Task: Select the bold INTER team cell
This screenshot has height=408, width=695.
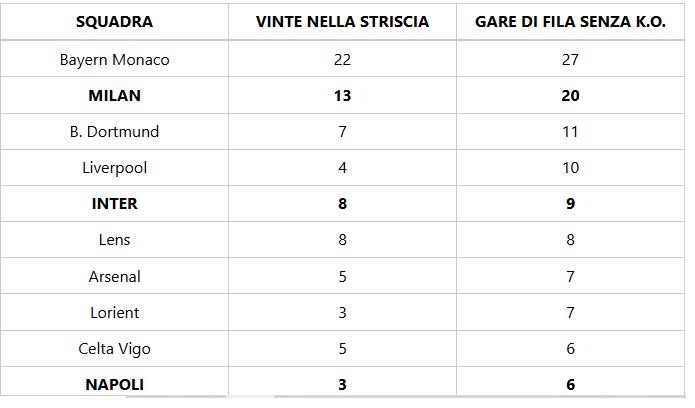Action: point(114,204)
